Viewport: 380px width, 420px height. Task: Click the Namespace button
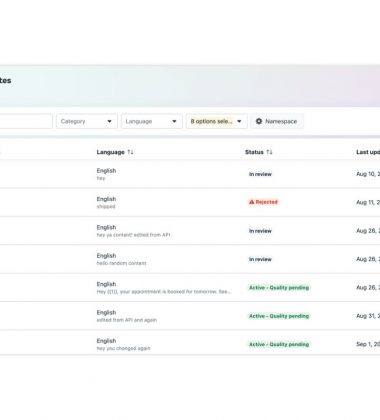[277, 121]
